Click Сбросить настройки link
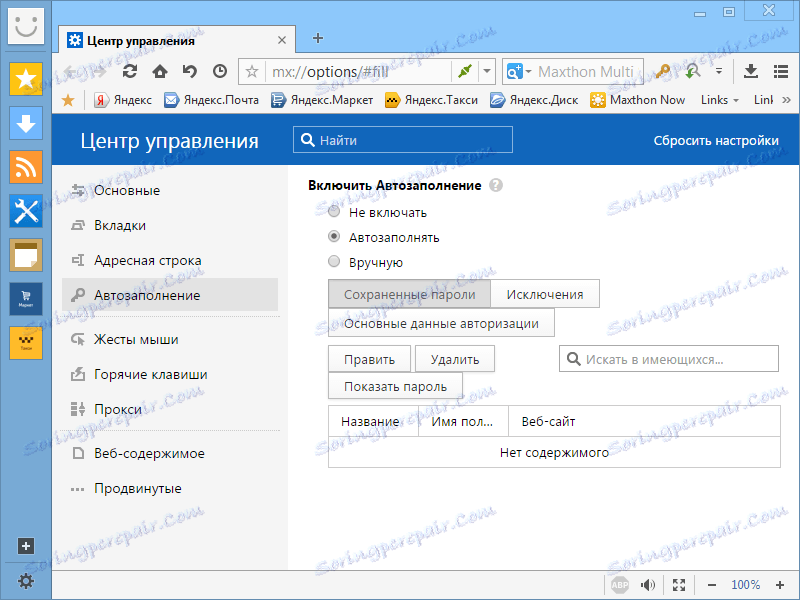 714,141
